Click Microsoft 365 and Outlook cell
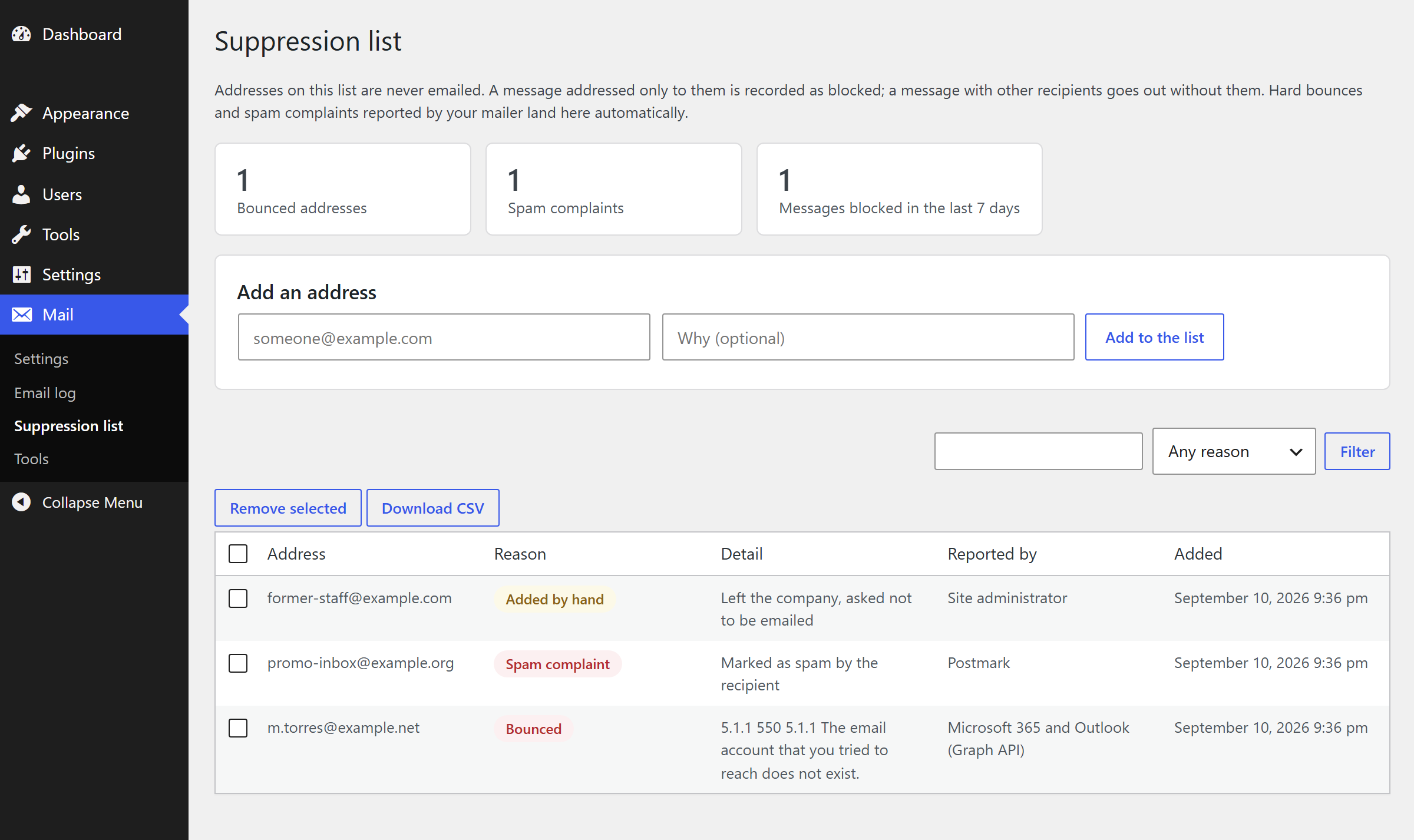The height and width of the screenshot is (840, 1414). (1038, 739)
